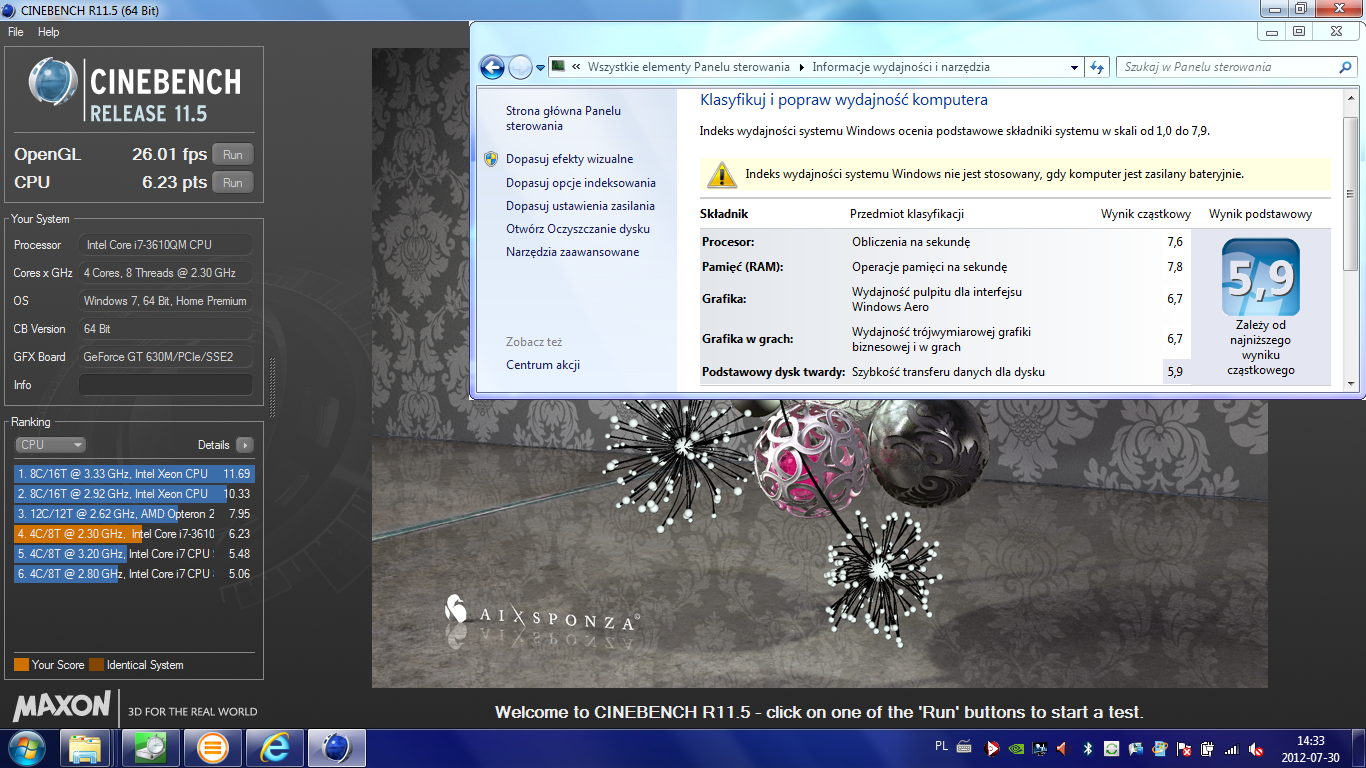The image size is (1366, 768).
Task: Click the Identical System brown legend swatch
Action: click(x=96, y=665)
